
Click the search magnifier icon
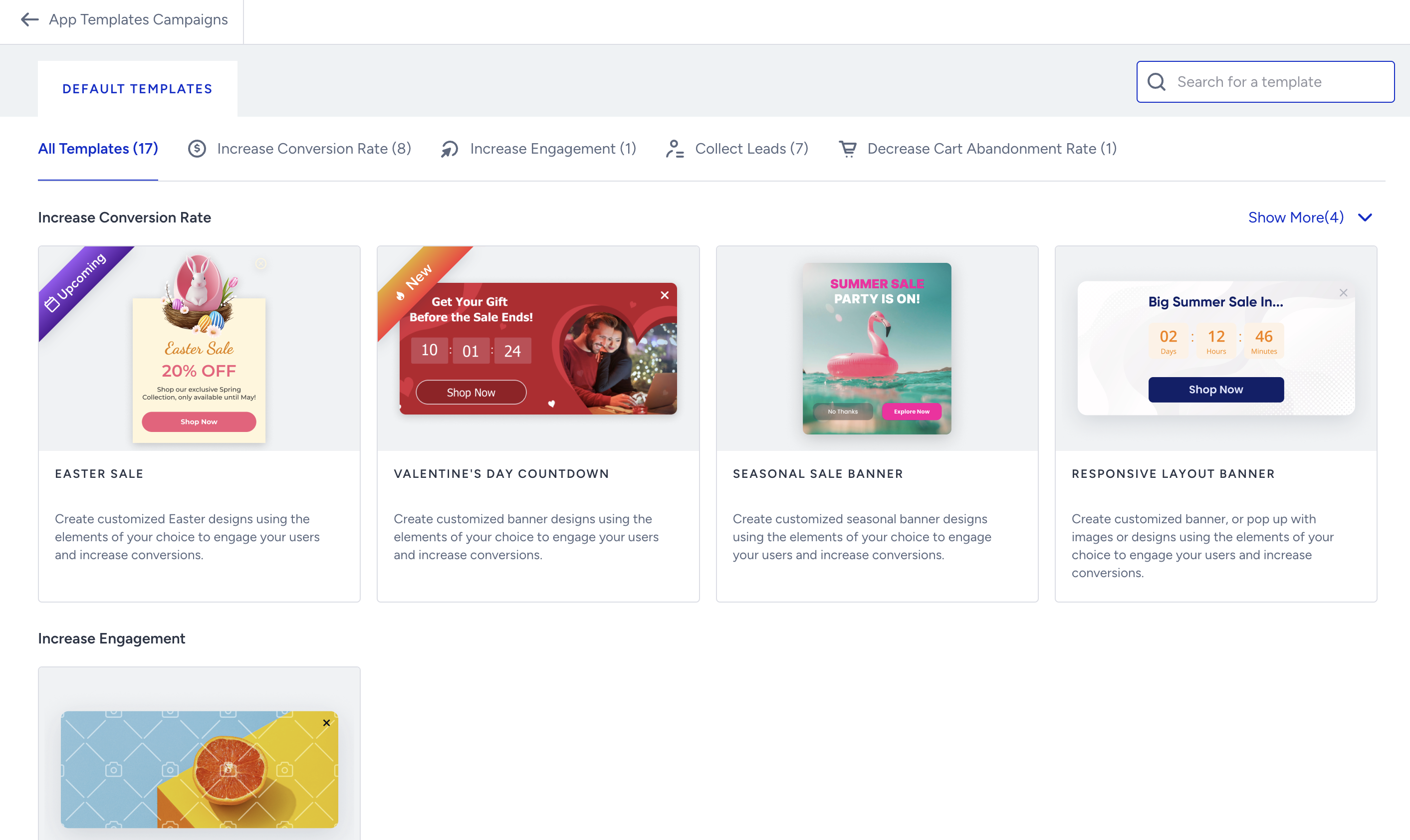[x=1157, y=82]
